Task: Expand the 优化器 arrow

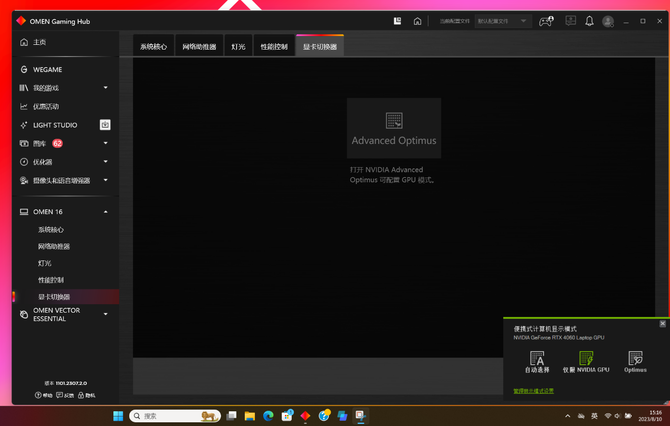Action: pos(106,162)
